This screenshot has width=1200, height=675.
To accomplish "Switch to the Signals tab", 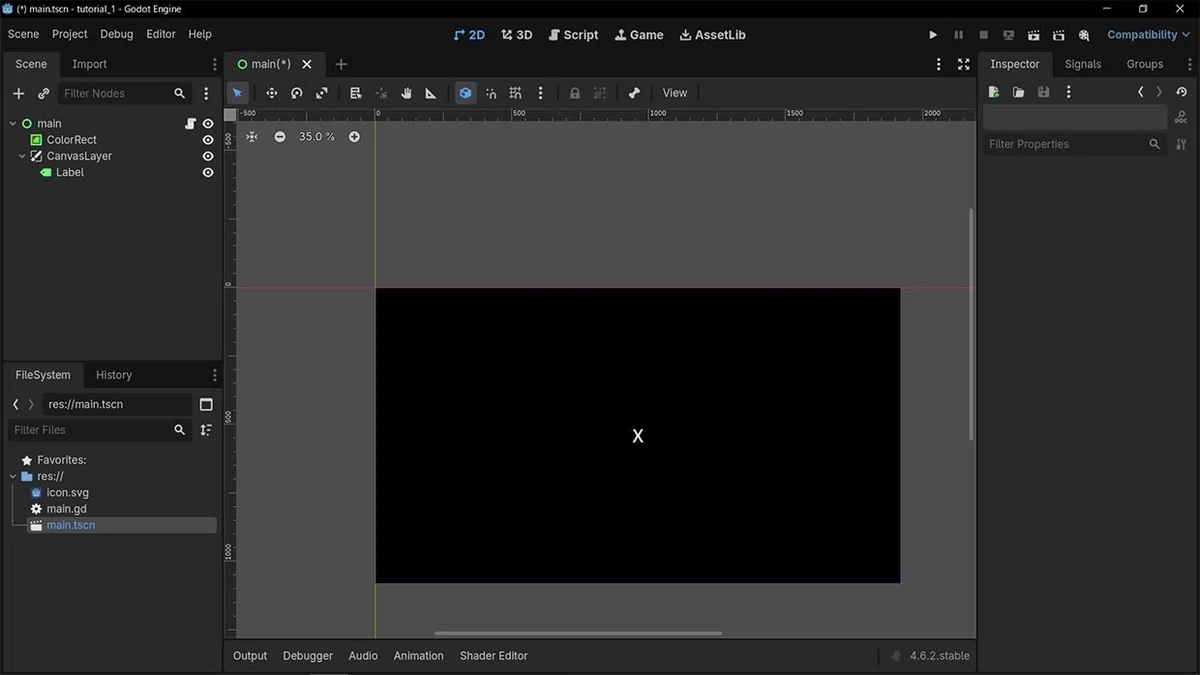I will pyautogui.click(x=1083, y=64).
